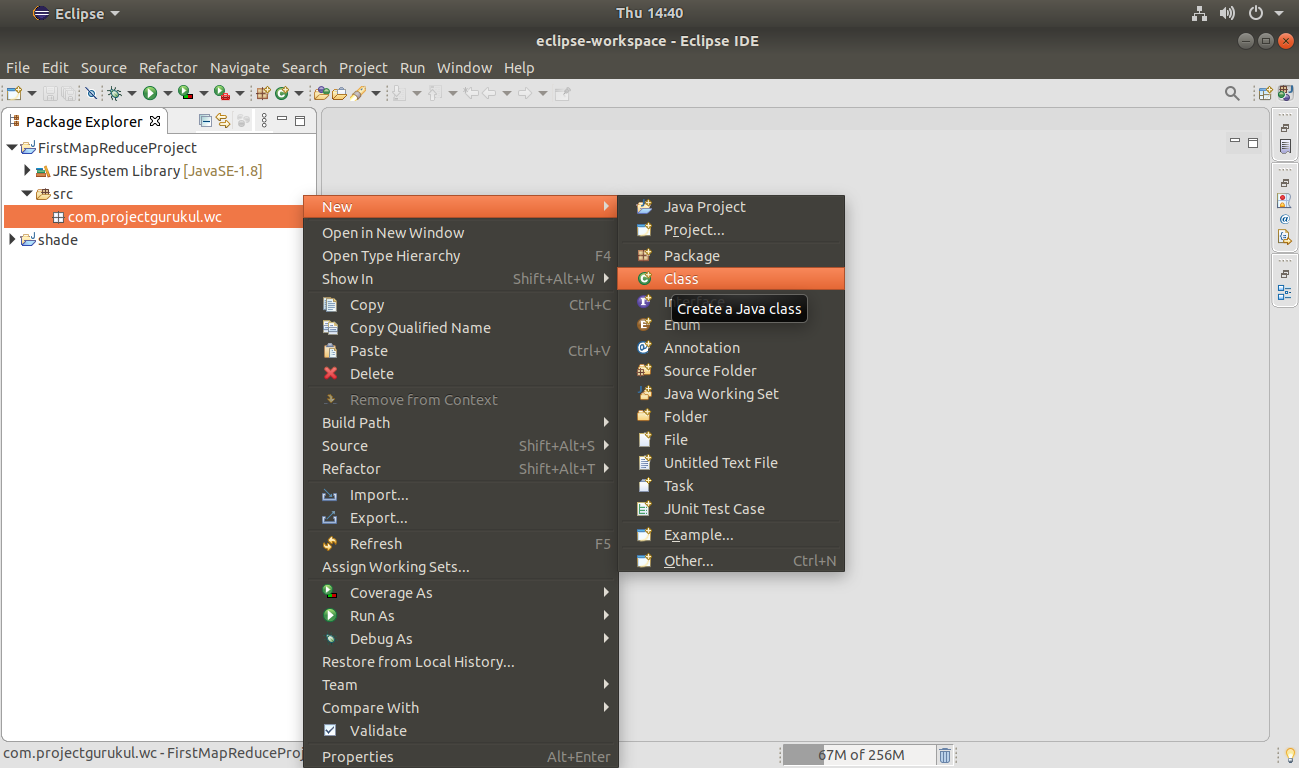
Task: Switch to the Java perspective icon
Action: point(1284,93)
